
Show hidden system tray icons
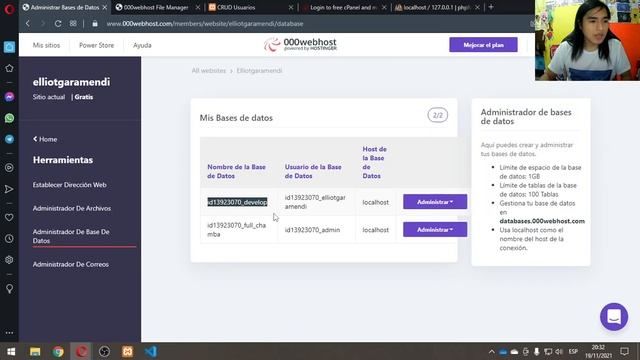[x=491, y=351]
